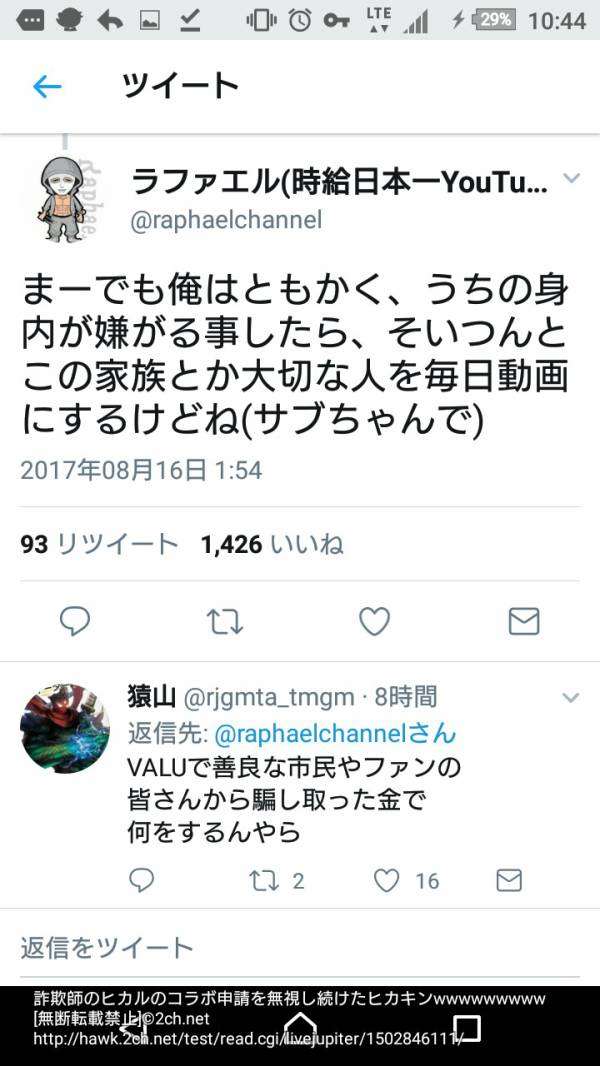
Task: Open 猿山's round profile picture
Action: (65, 729)
